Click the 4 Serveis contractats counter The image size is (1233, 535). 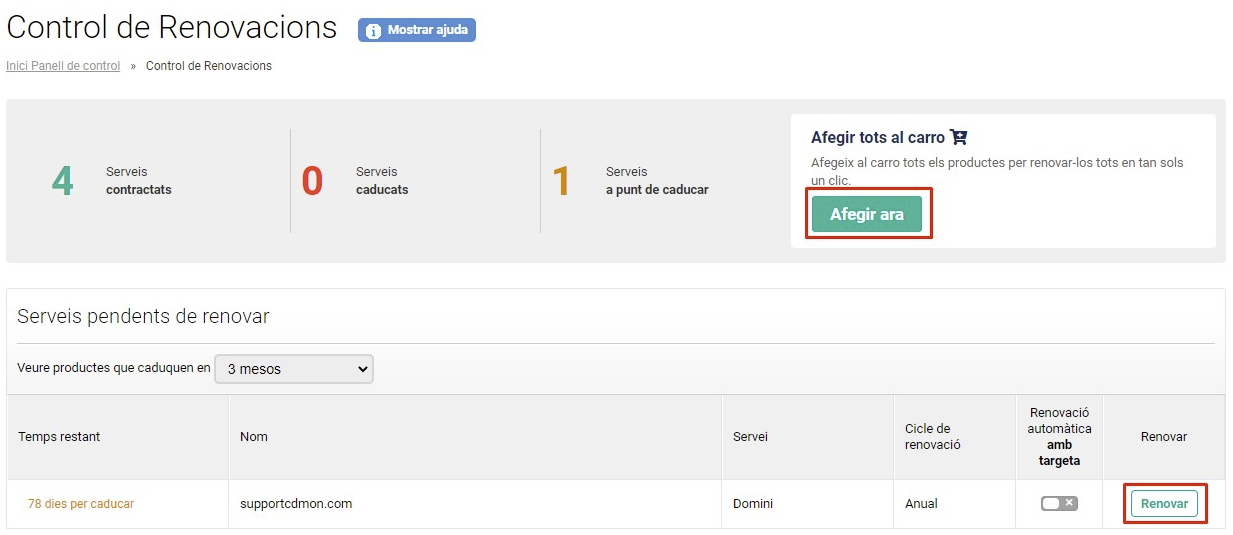tap(112, 181)
